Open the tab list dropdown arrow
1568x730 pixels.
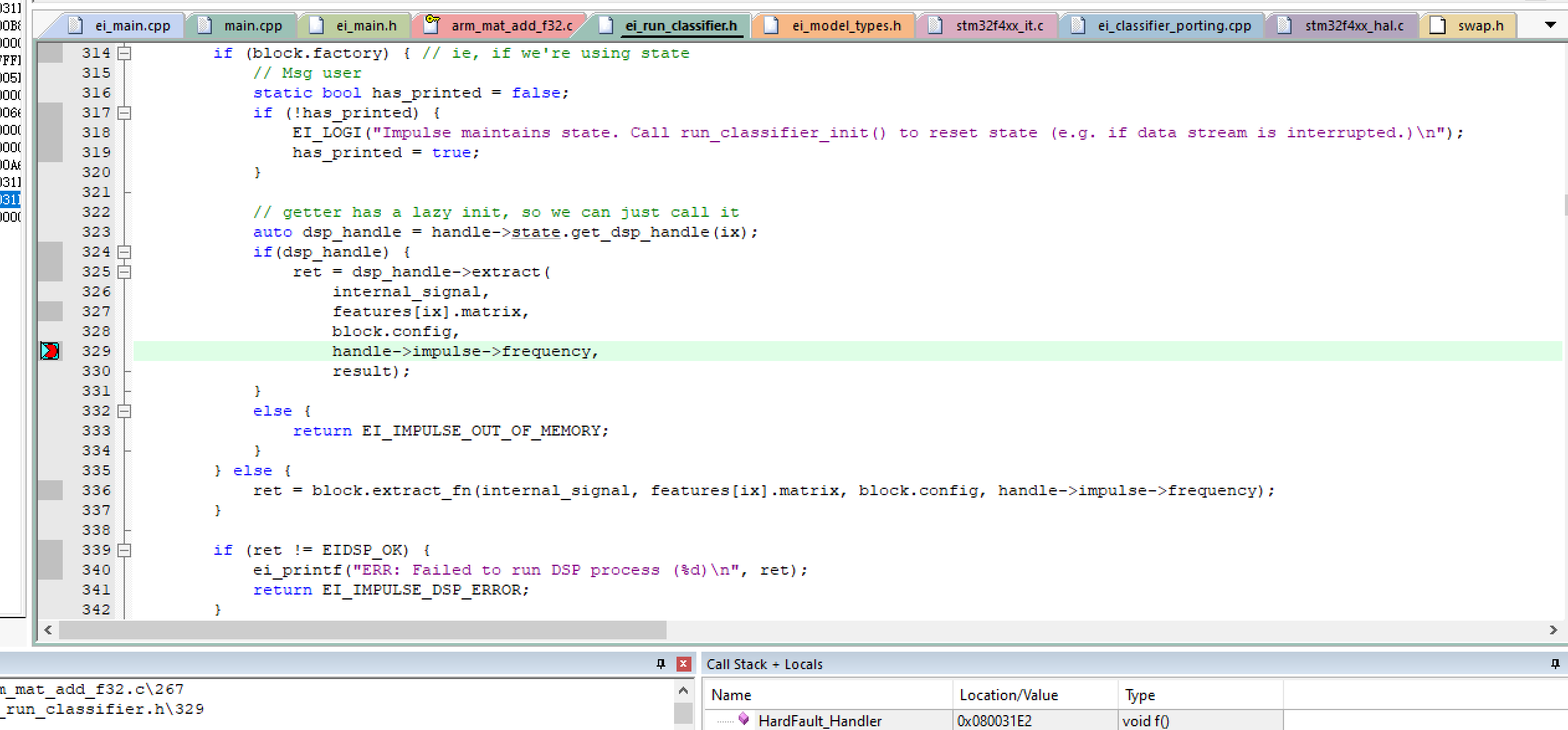point(1550,25)
